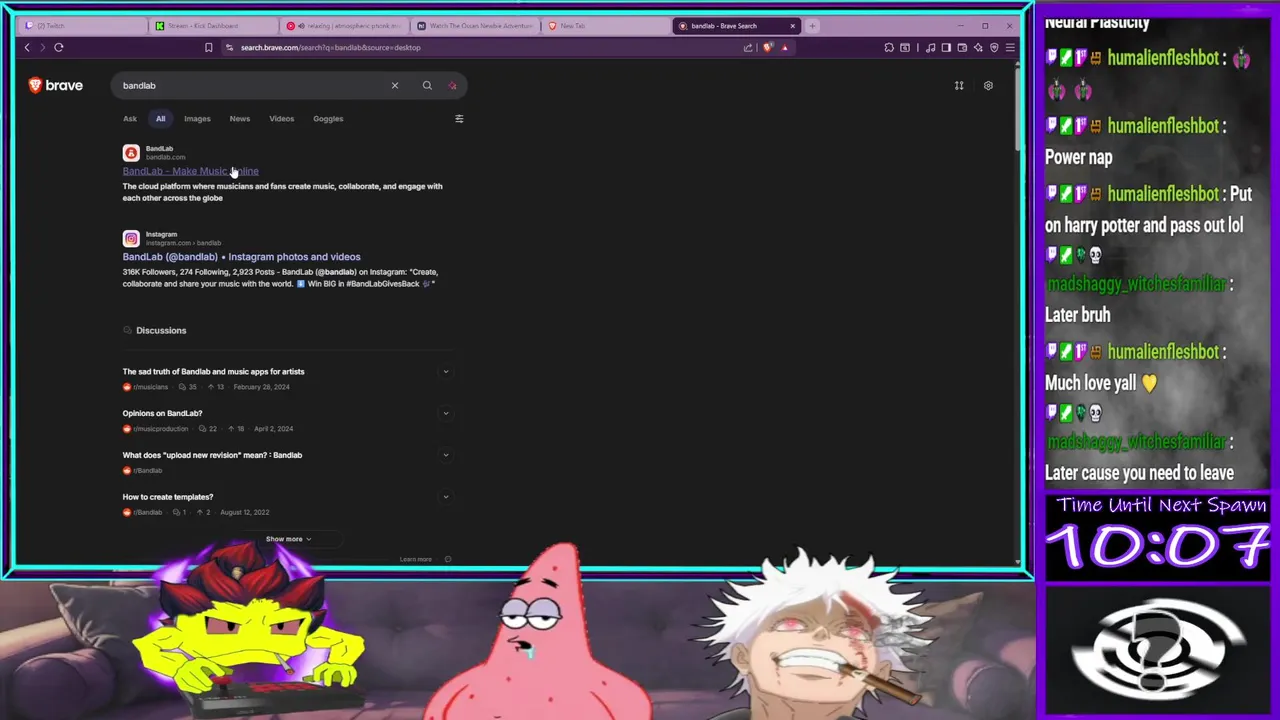Expand 'The sad truth of Bandlab' discussion
Image resolution: width=1280 pixels, height=720 pixels.
click(446, 372)
